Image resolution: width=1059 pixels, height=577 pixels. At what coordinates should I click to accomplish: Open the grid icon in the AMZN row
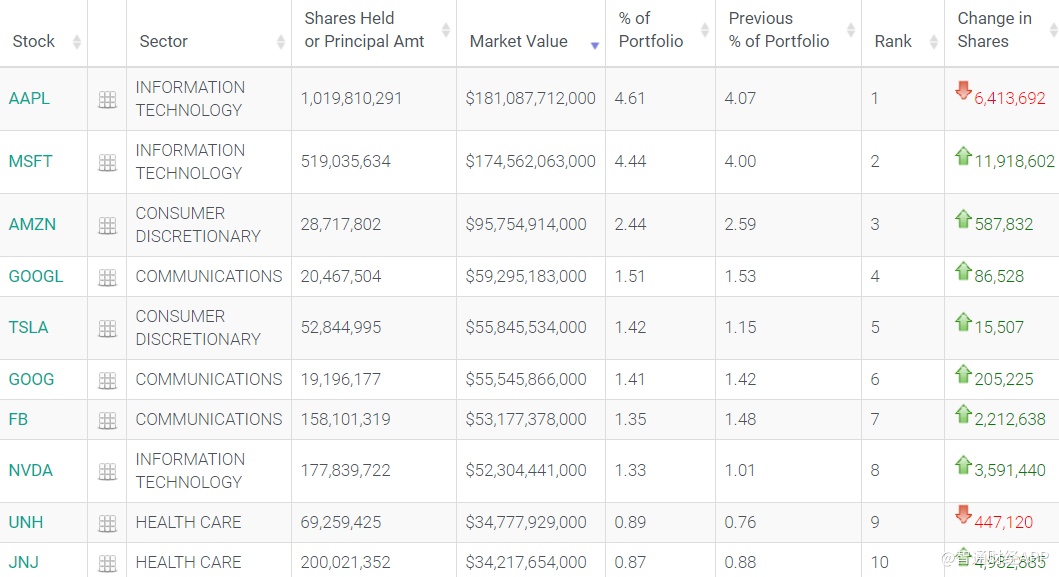[107, 226]
